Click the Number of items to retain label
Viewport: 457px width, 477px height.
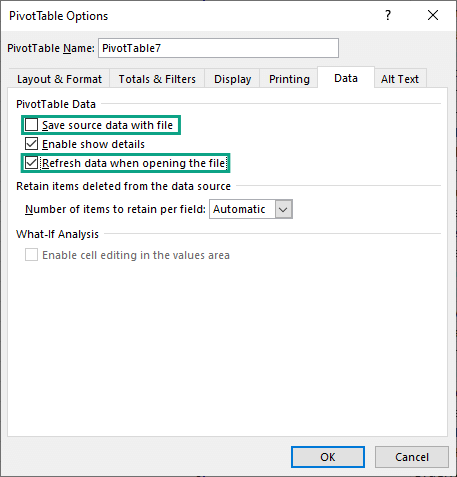pyautogui.click(x=115, y=209)
